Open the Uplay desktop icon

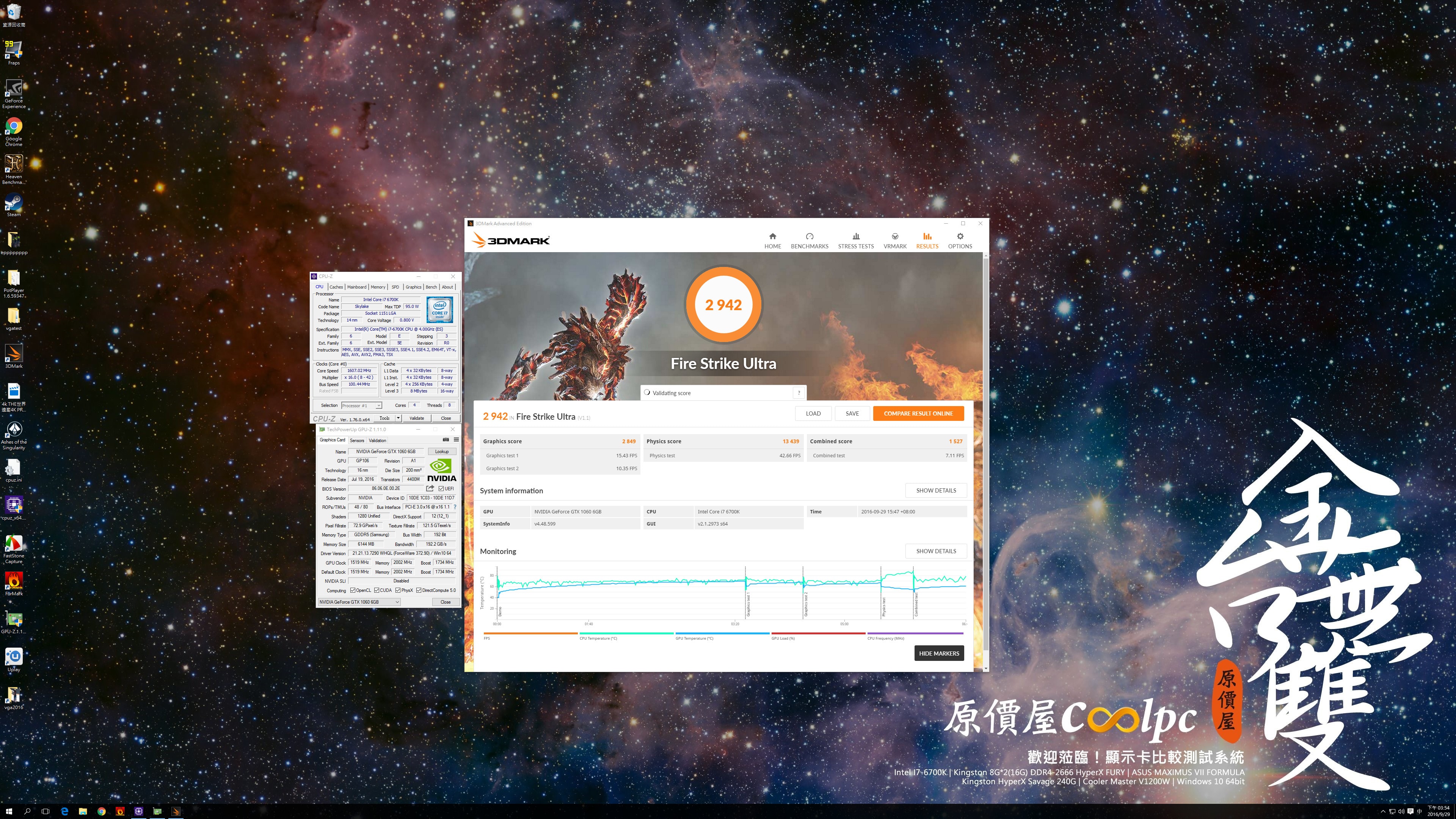click(14, 660)
